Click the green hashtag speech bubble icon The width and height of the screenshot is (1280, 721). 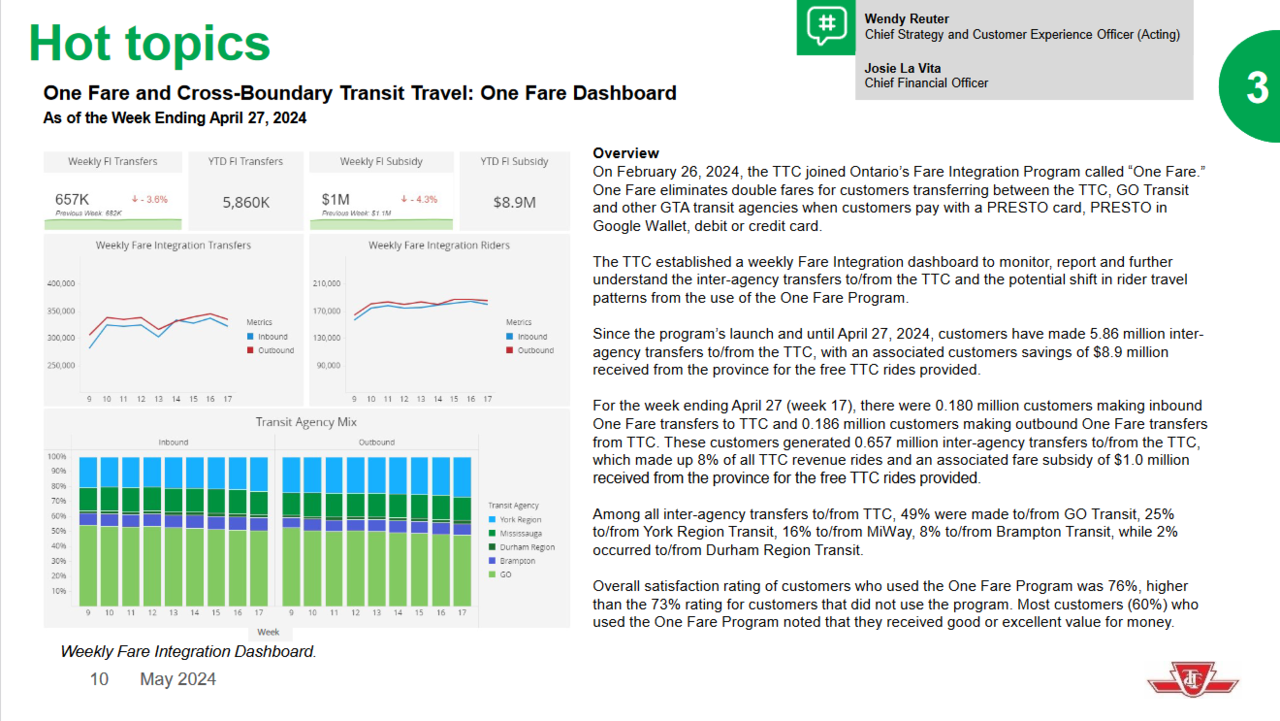826,27
